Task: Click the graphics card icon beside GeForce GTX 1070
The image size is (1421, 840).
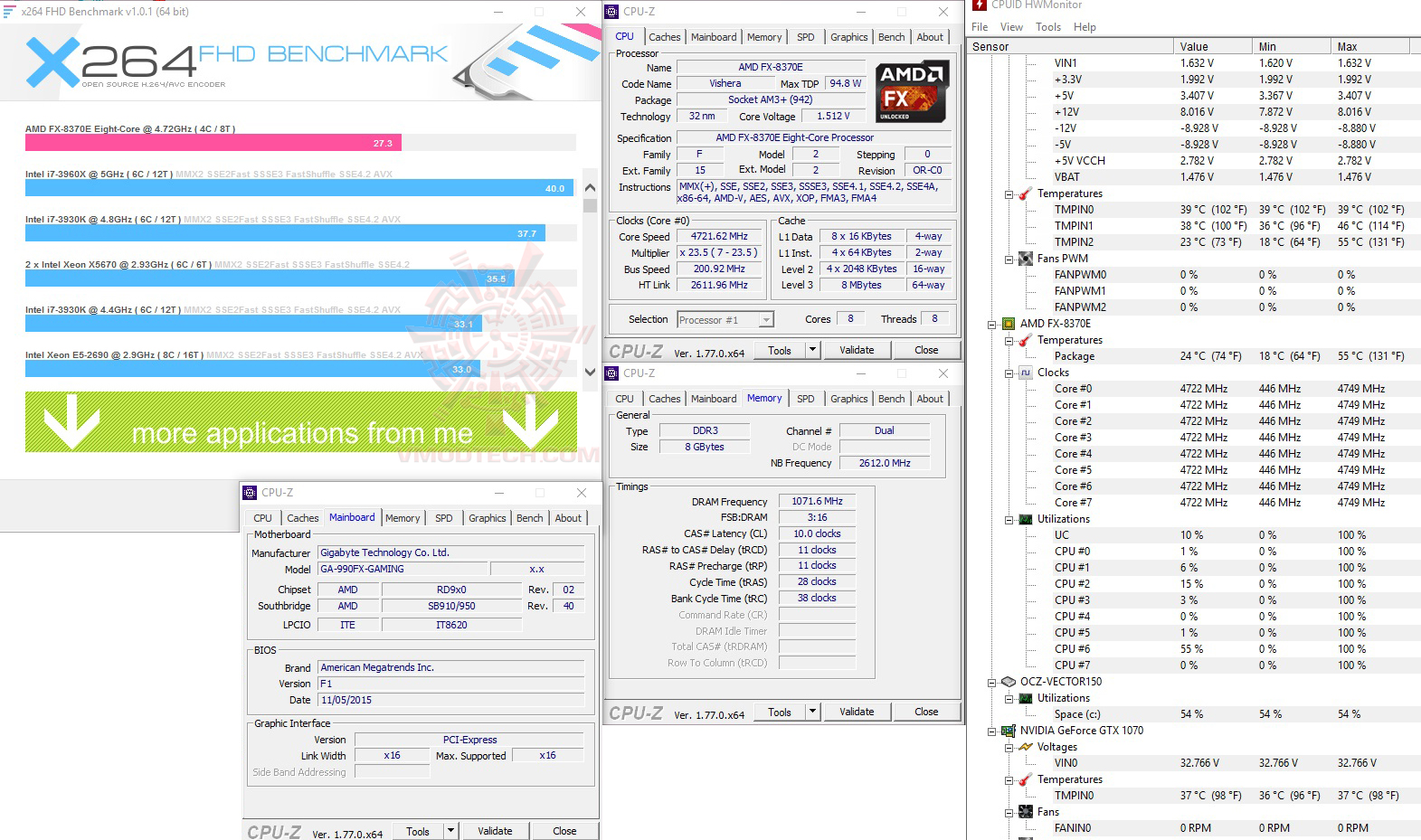Action: coord(1009,731)
